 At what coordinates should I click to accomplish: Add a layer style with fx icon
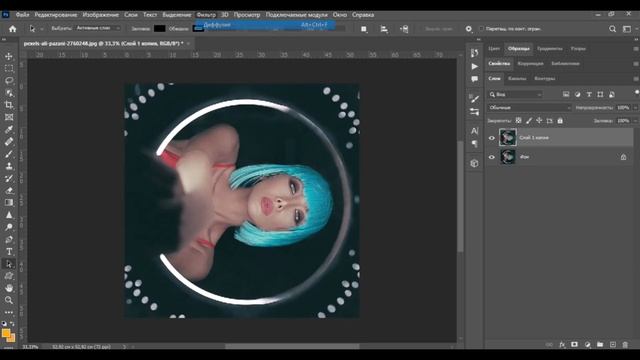point(562,345)
